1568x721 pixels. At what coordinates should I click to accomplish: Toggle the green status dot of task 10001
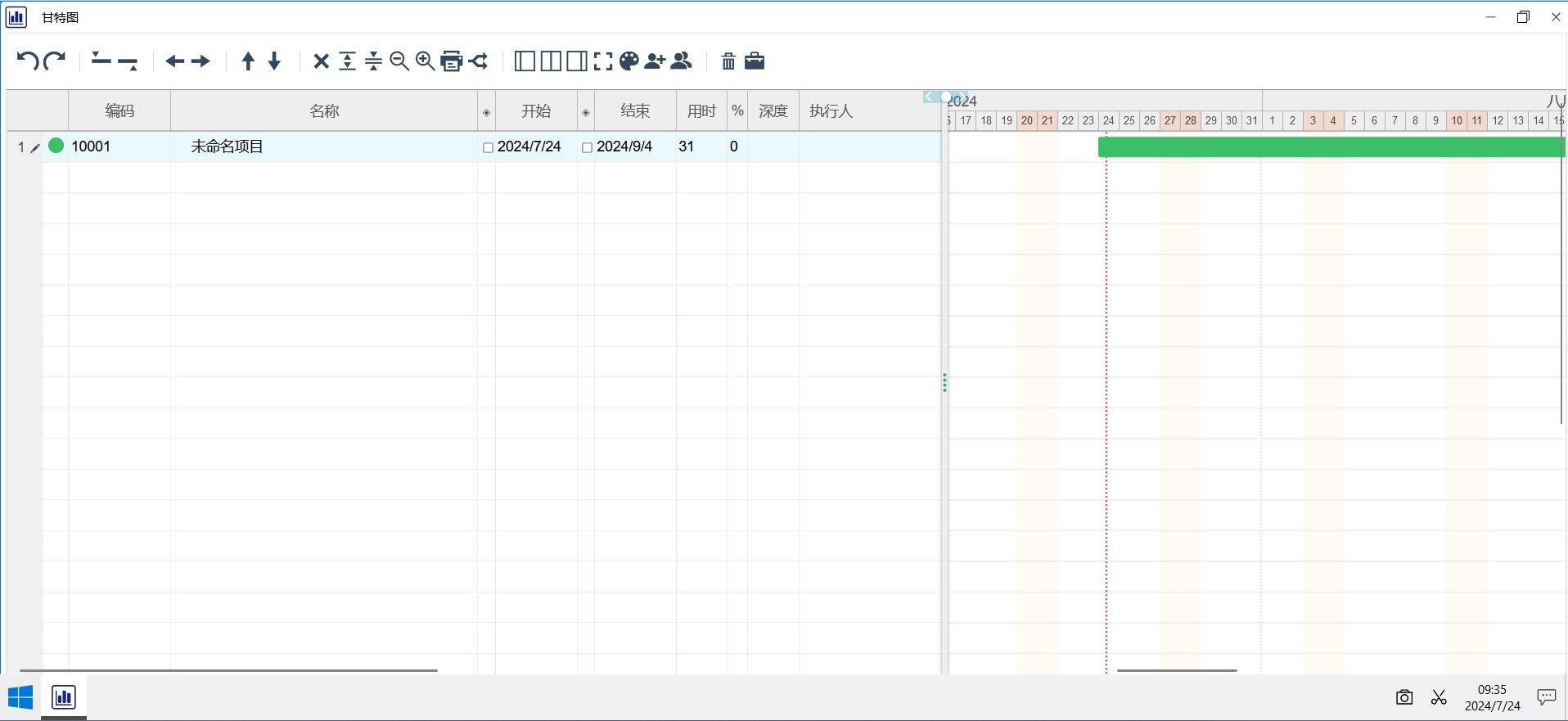coord(56,146)
